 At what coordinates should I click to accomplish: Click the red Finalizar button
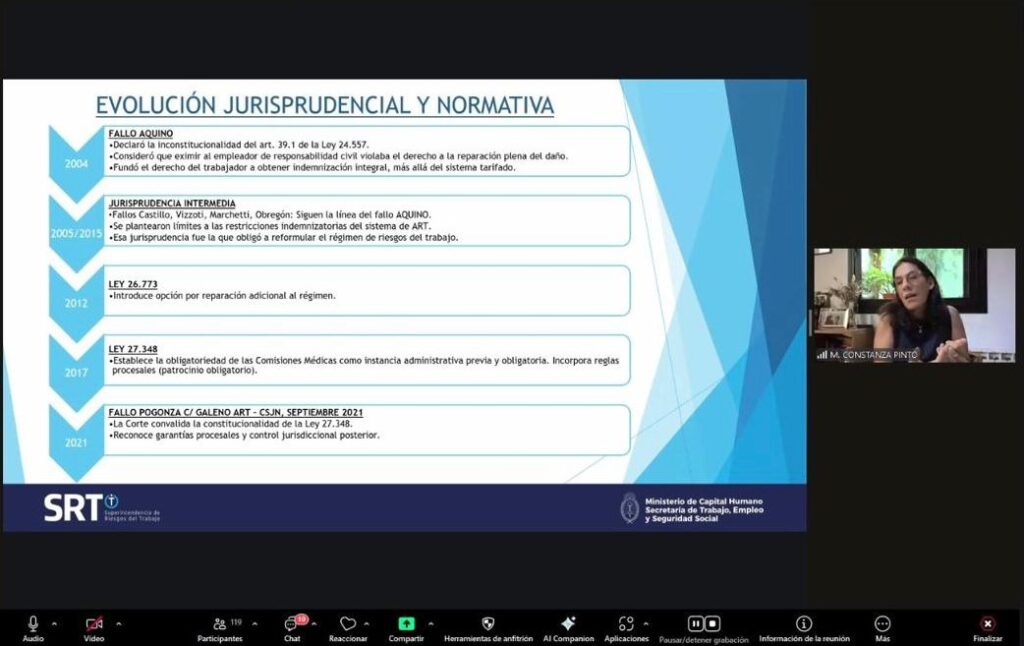[x=988, y=624]
